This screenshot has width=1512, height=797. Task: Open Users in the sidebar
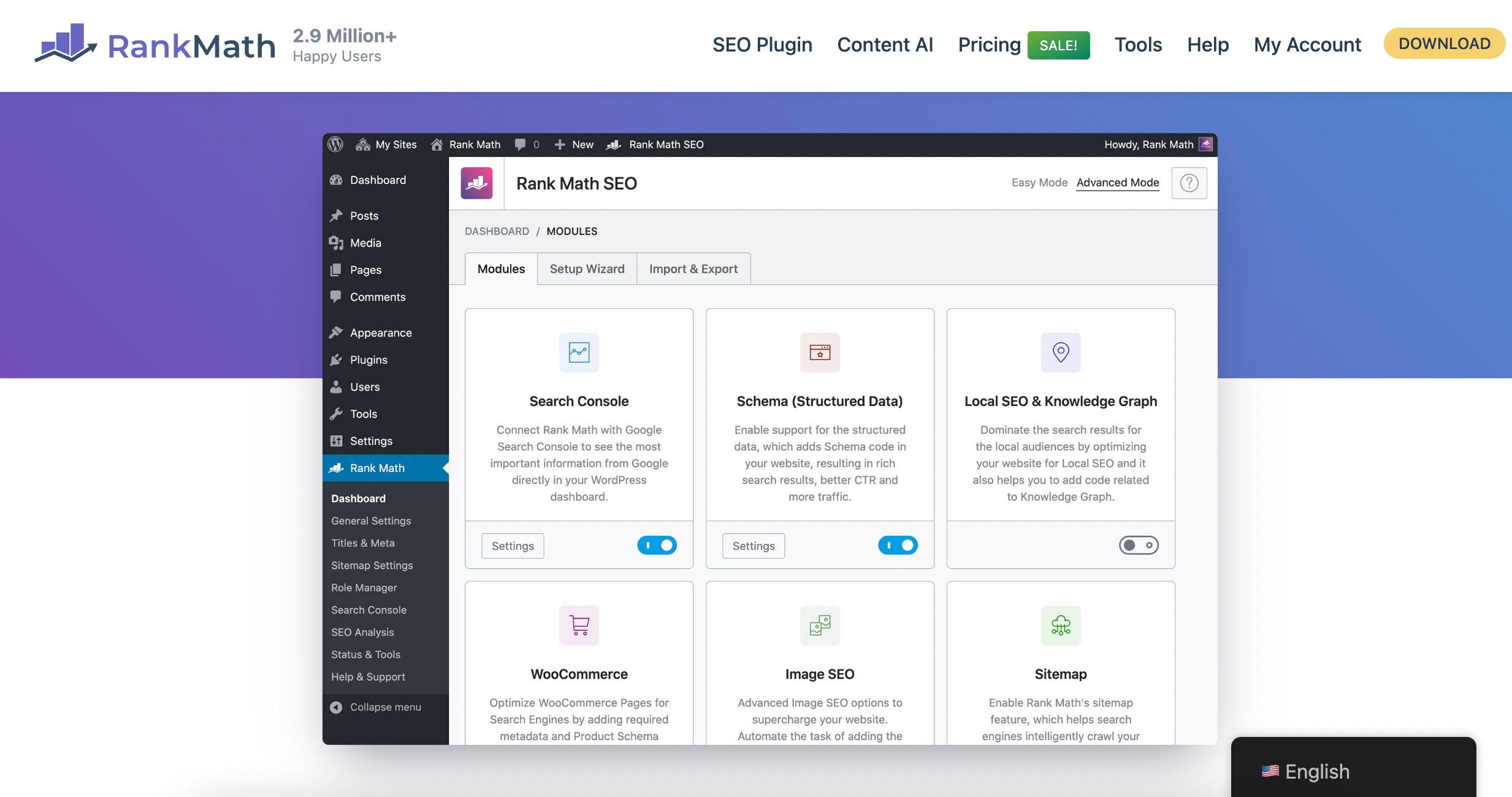click(386, 387)
